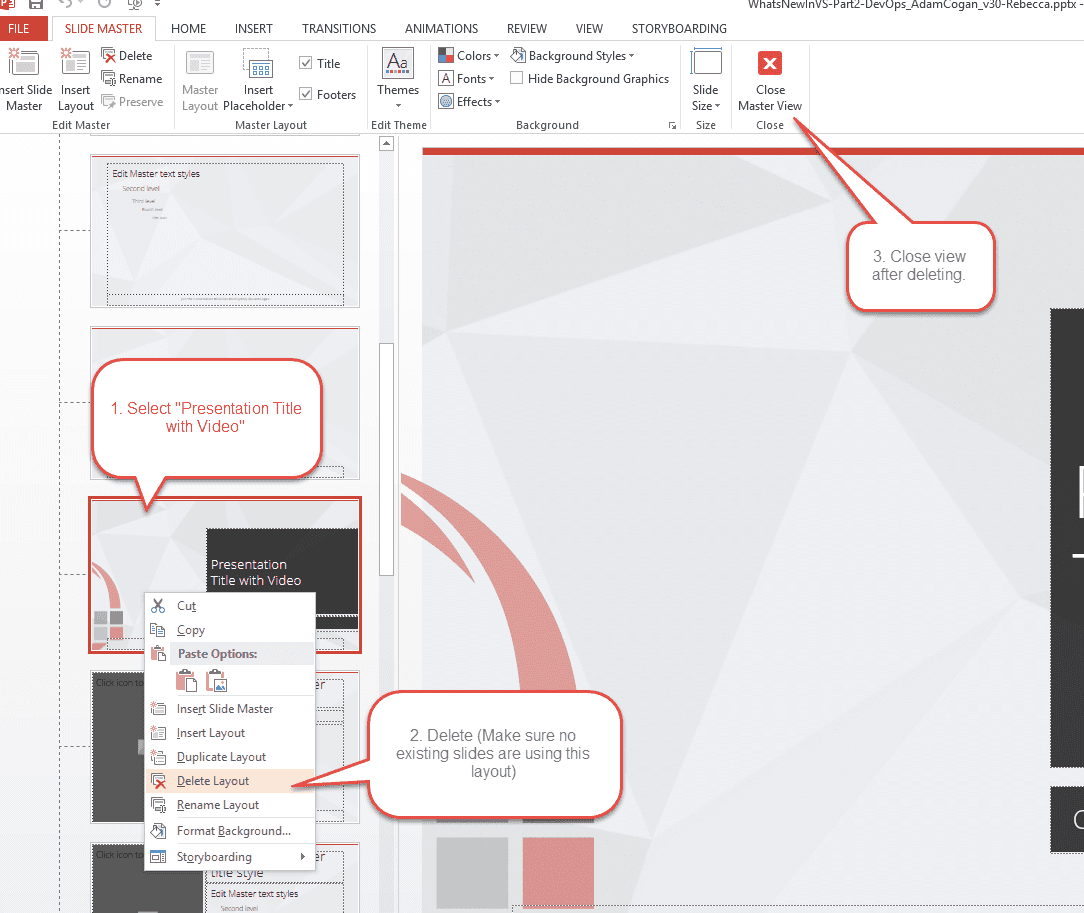Click the Save icon in quick access toolbar
Viewport: 1084px width, 913px height.
[x=36, y=5]
